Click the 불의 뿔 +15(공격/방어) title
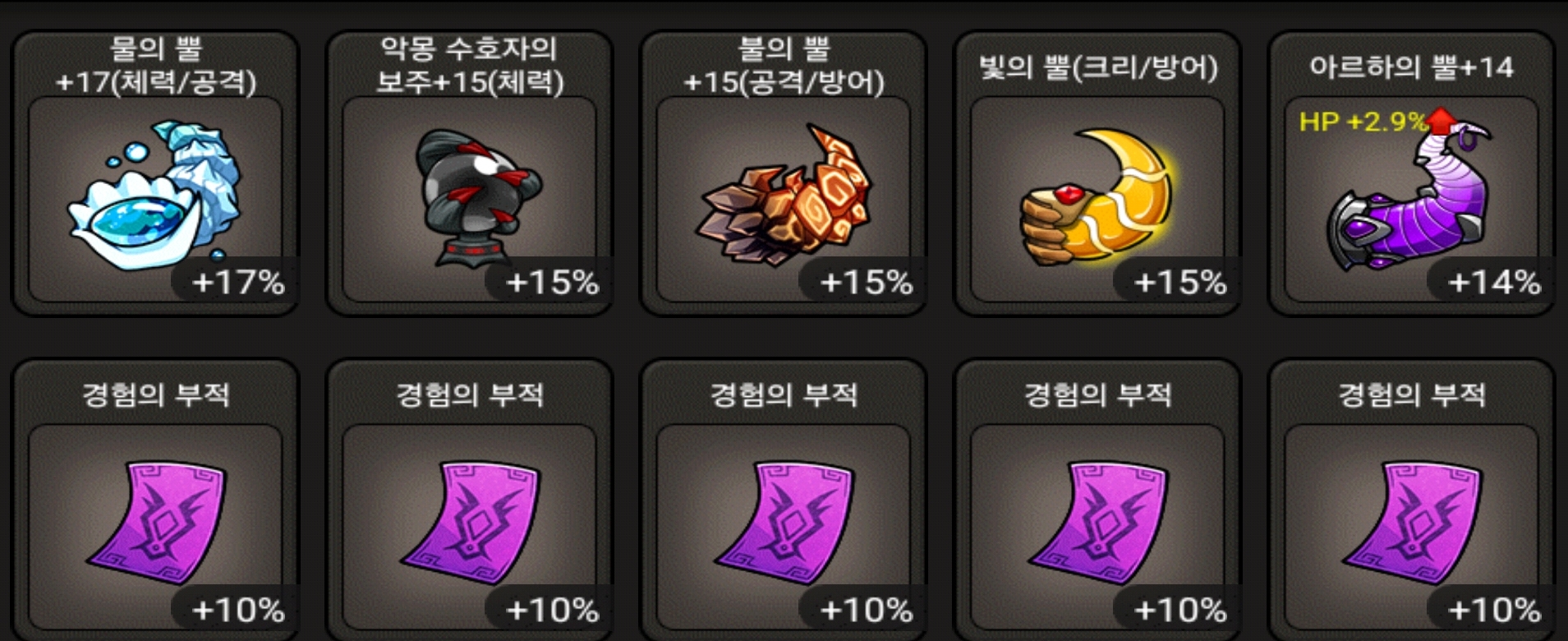The image size is (1568, 641). 784,66
